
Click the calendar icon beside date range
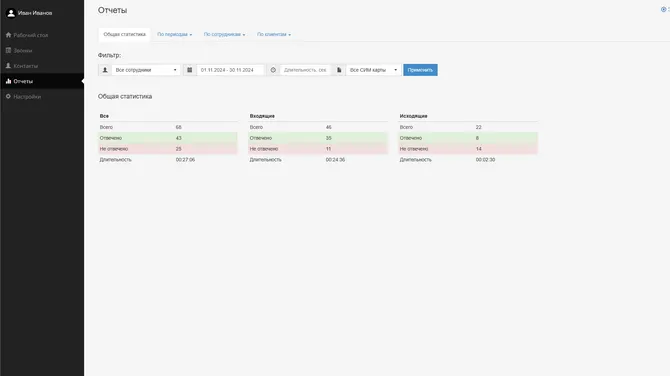pos(190,70)
